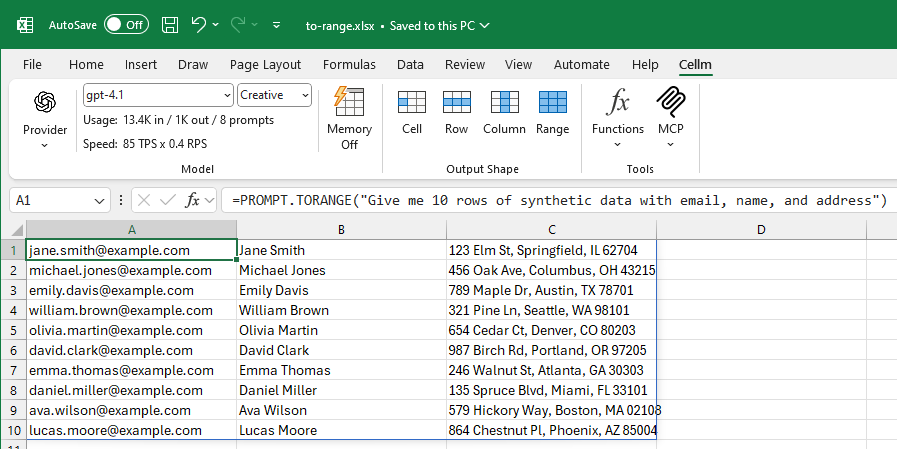Expand the gpt-4.1 model dropdown
The width and height of the screenshot is (897, 449).
(x=225, y=96)
